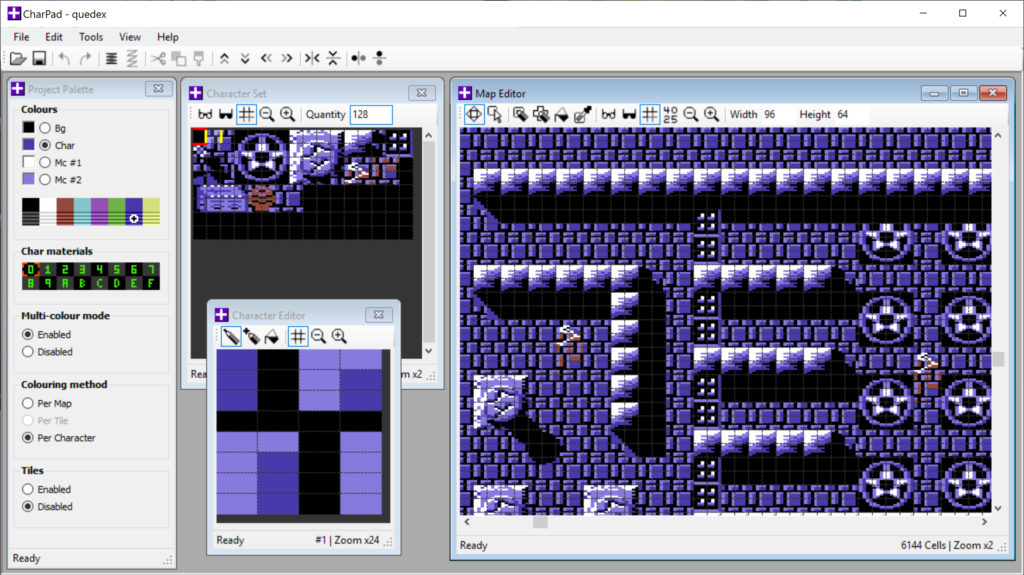1024x575 pixels.
Task: Set Multi-colour mode to Disabled
Action: (x=27, y=352)
